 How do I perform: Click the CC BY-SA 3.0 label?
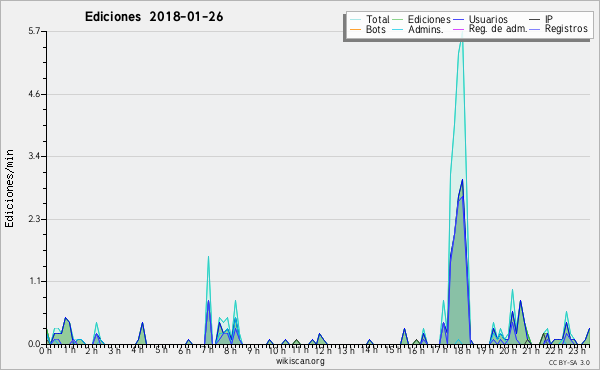(x=569, y=362)
